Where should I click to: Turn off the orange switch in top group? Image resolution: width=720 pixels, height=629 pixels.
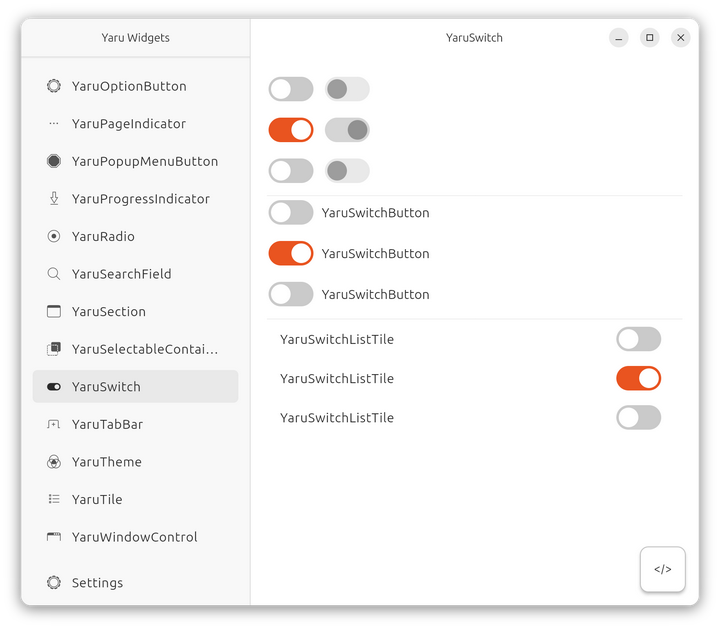pos(291,130)
